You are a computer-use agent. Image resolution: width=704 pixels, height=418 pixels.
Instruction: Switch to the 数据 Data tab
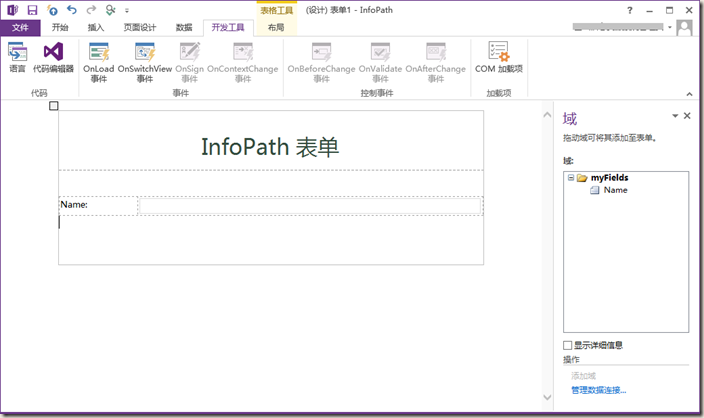(184, 28)
